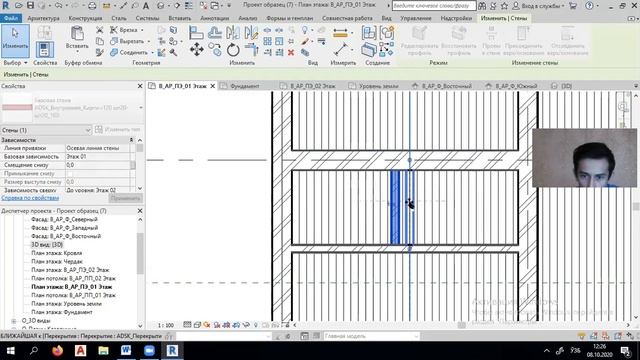Open the Свойства properties palette button

[44, 50]
